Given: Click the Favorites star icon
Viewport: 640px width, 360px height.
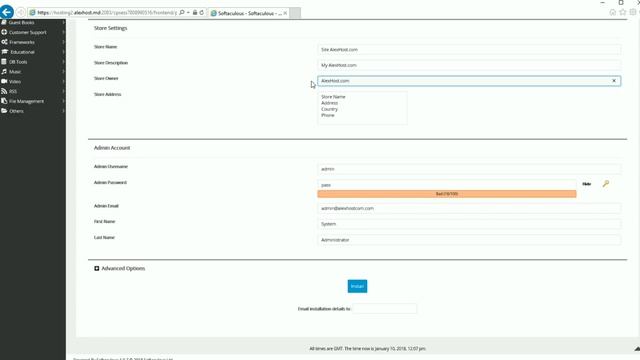Looking at the screenshot, I should point(622,13).
